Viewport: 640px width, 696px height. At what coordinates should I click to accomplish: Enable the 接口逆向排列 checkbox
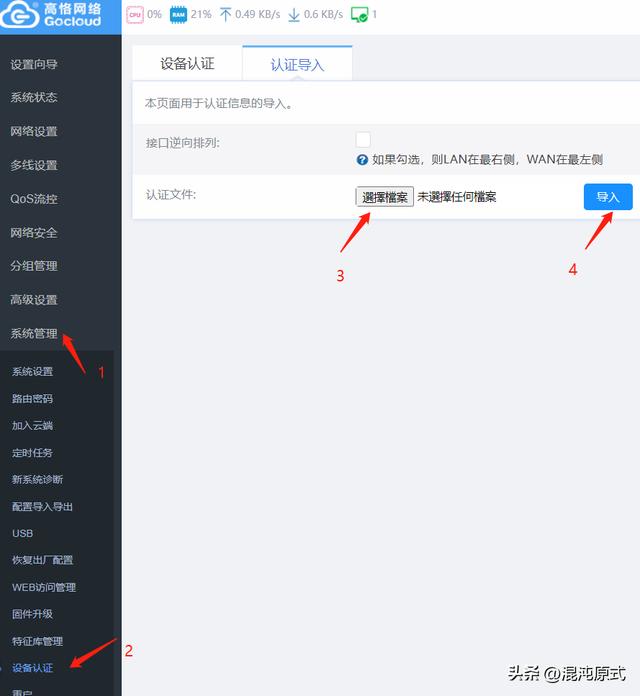coord(363,140)
